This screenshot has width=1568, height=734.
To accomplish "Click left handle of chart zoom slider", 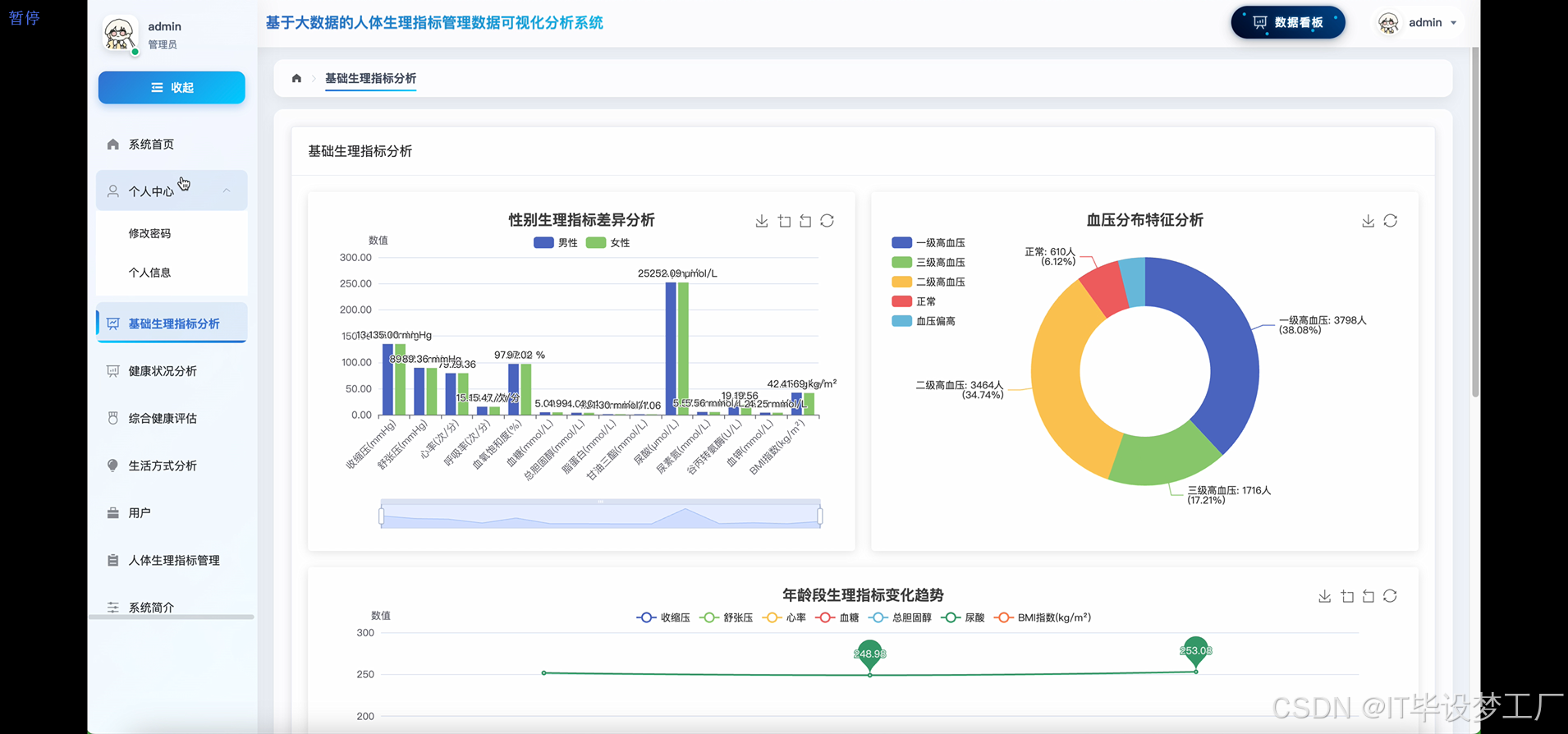I will (382, 516).
